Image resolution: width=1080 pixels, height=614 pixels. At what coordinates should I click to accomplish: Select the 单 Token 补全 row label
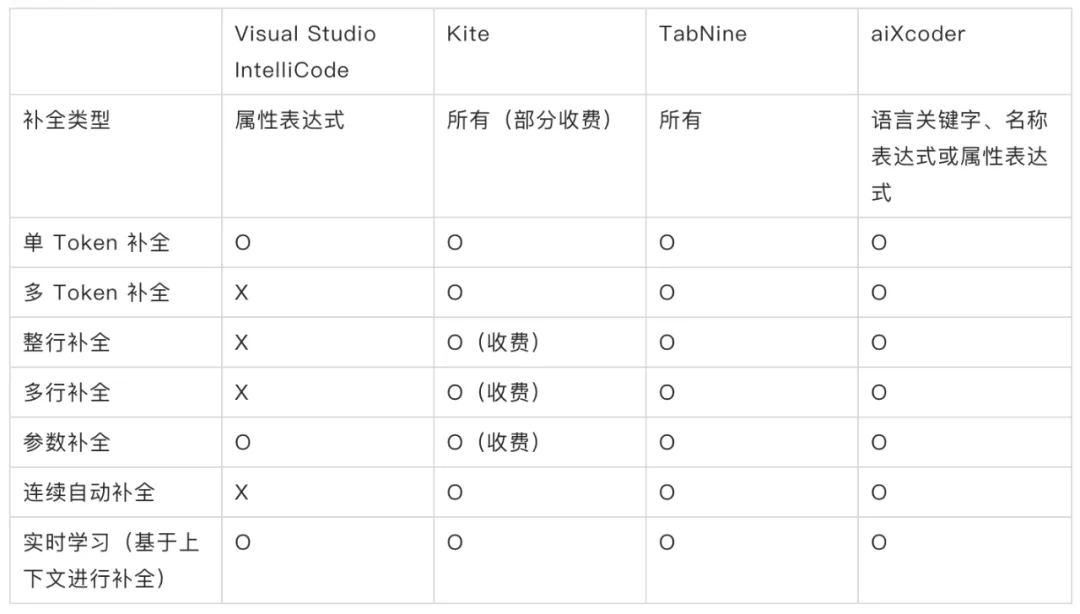(96, 243)
